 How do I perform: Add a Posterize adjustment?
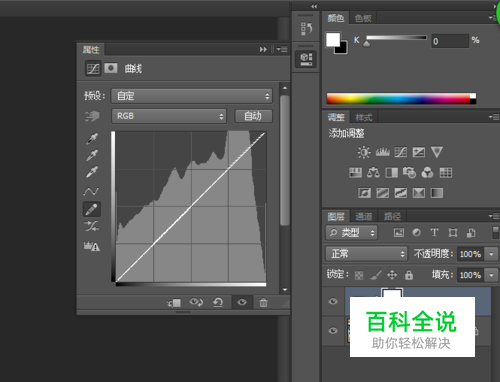(382, 193)
